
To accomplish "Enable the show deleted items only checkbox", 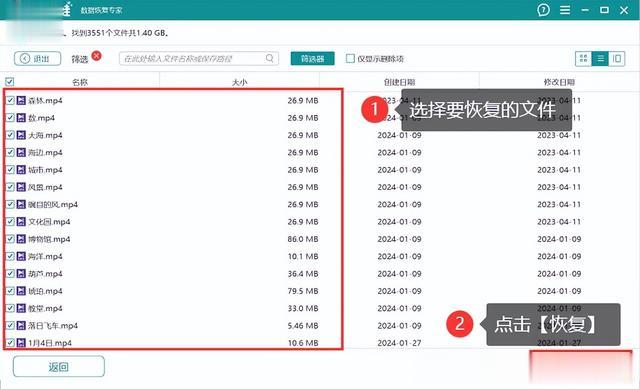I will coord(350,58).
